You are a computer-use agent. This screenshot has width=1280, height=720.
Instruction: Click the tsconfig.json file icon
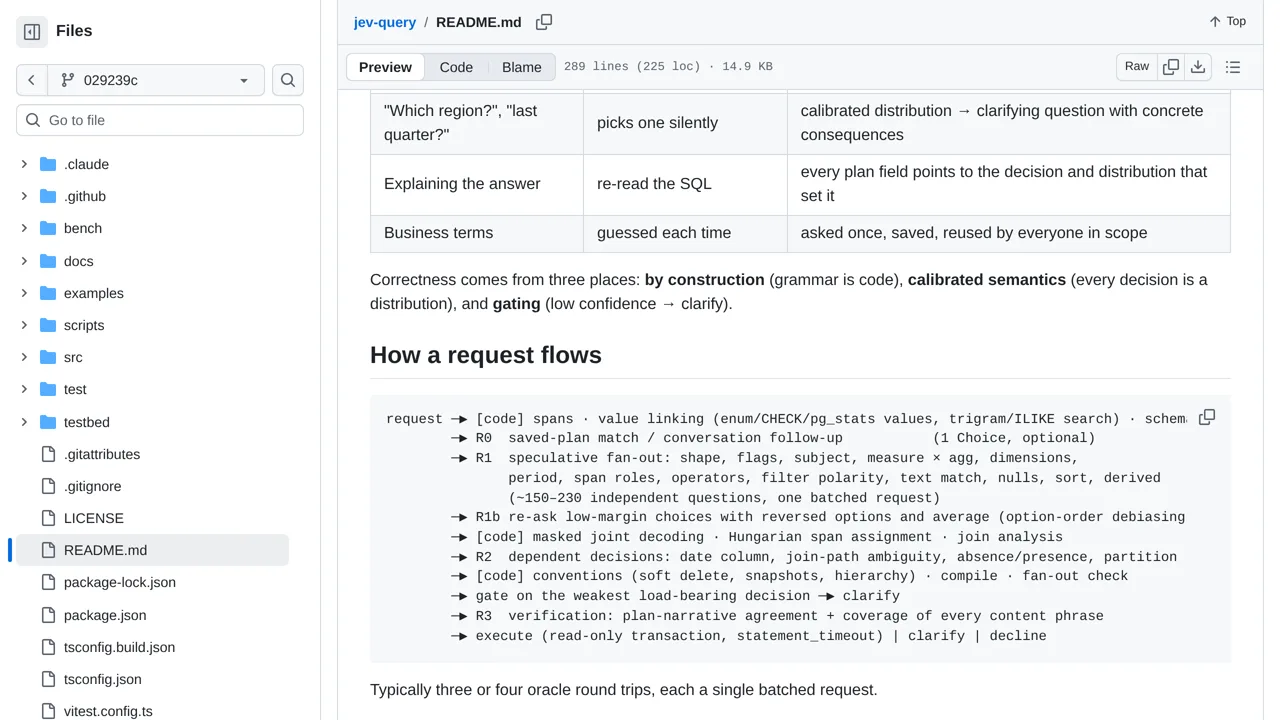coord(48,679)
